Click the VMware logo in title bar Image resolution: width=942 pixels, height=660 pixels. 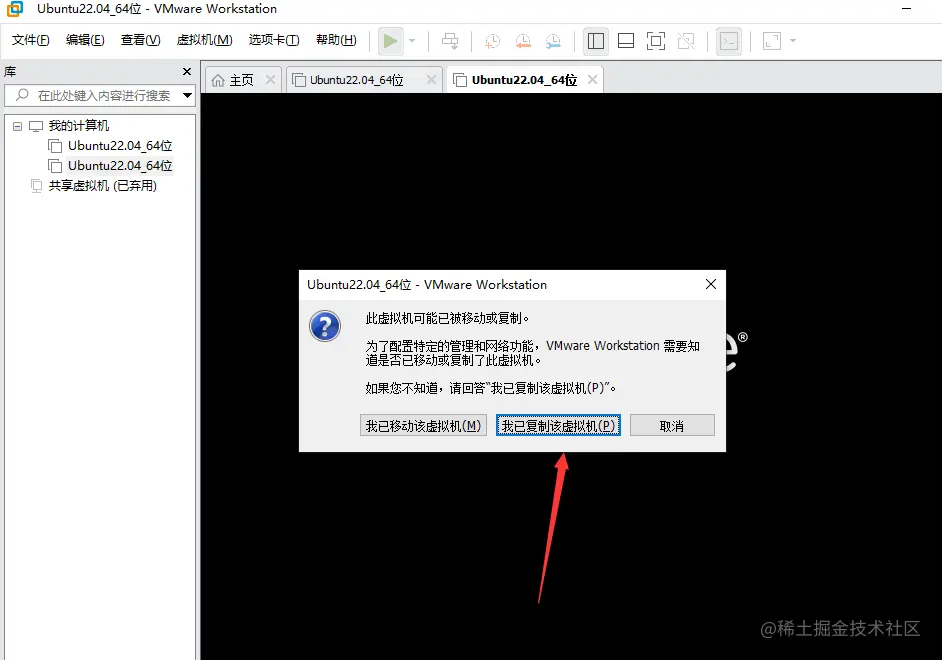coord(14,8)
